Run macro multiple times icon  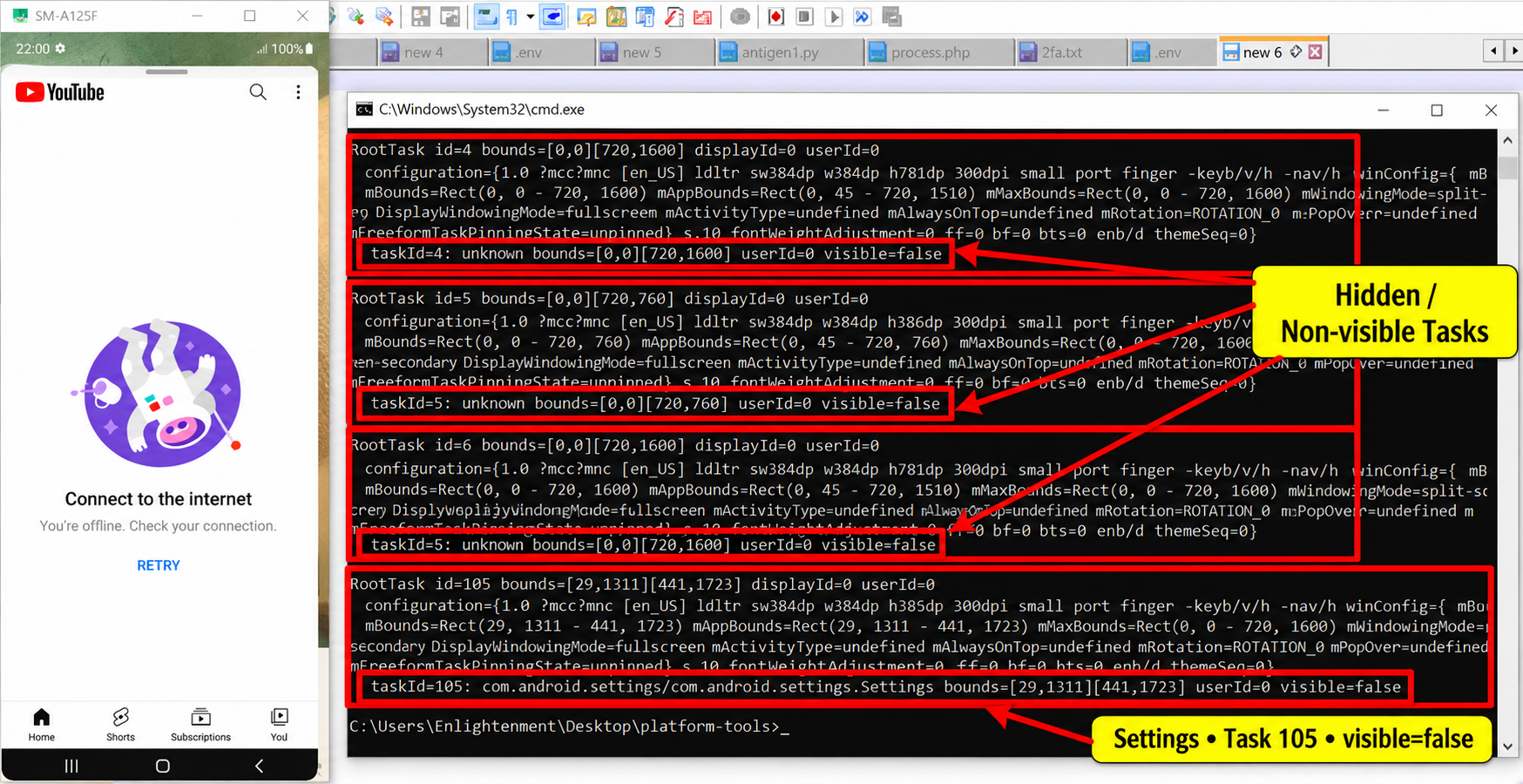pos(863,17)
